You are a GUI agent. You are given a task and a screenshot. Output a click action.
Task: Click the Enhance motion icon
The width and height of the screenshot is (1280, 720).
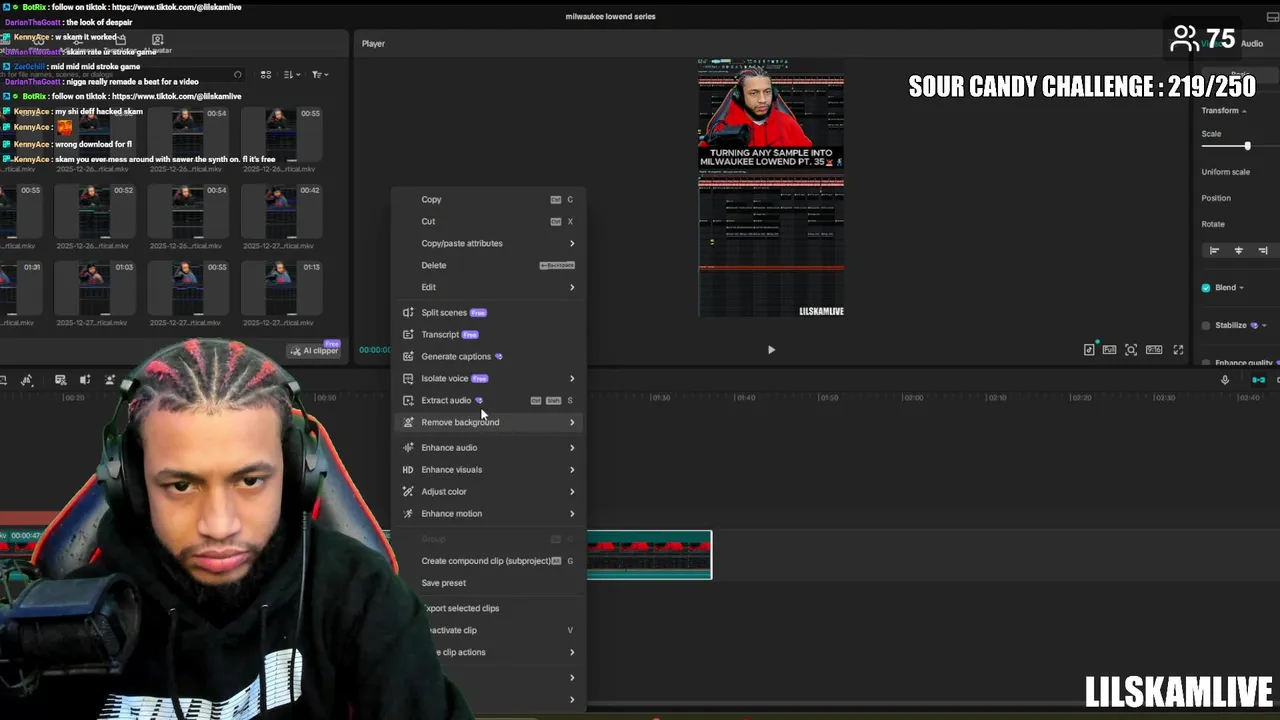point(408,514)
